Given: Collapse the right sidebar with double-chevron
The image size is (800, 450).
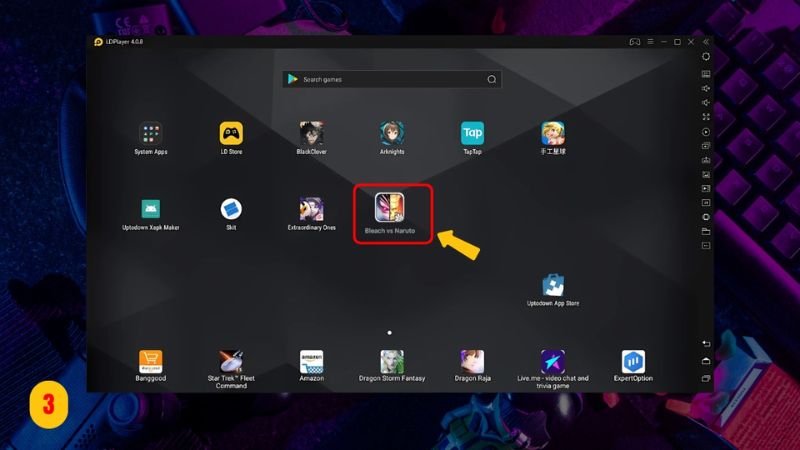Looking at the screenshot, I should click(706, 42).
